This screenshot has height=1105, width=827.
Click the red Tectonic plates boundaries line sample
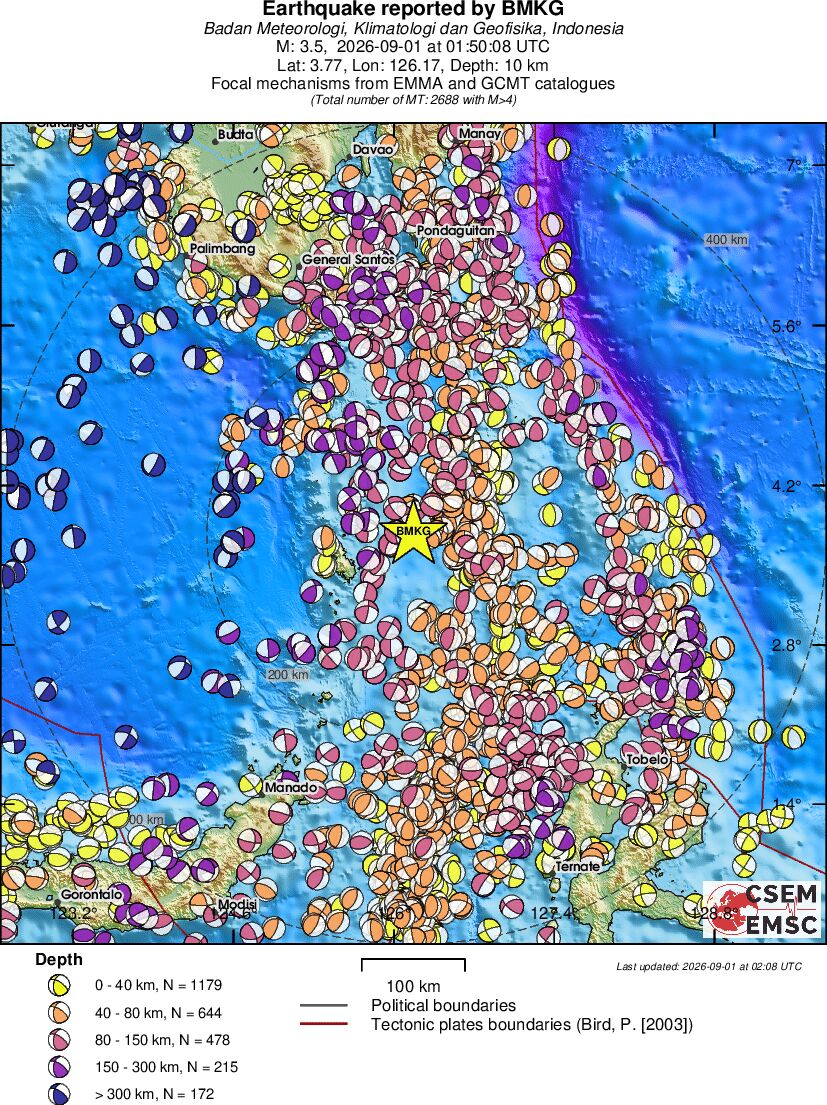click(324, 1024)
